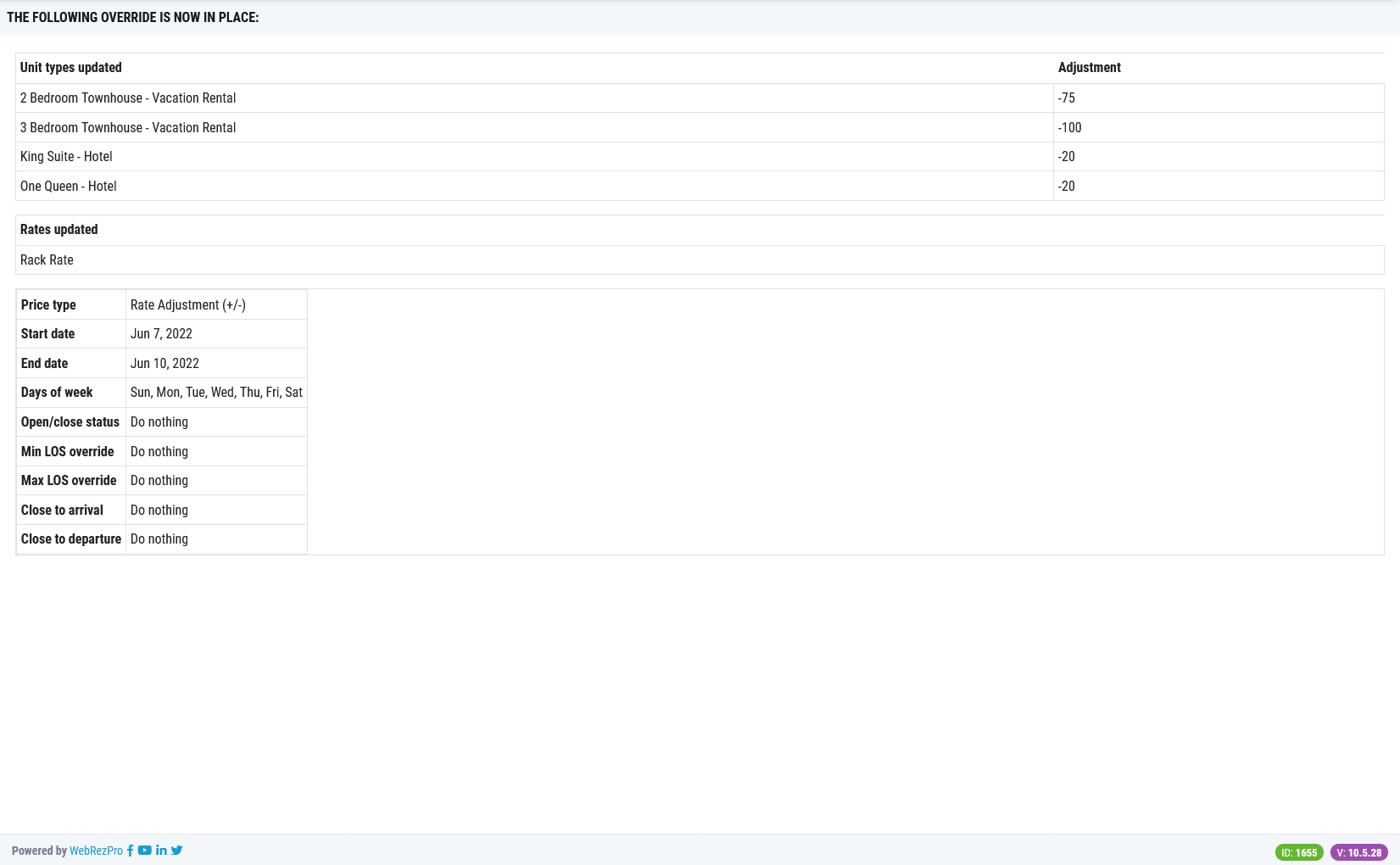Open the Facebook icon in the footer
Screen dimensions: 1400x865
pyautogui.click(x=130, y=850)
